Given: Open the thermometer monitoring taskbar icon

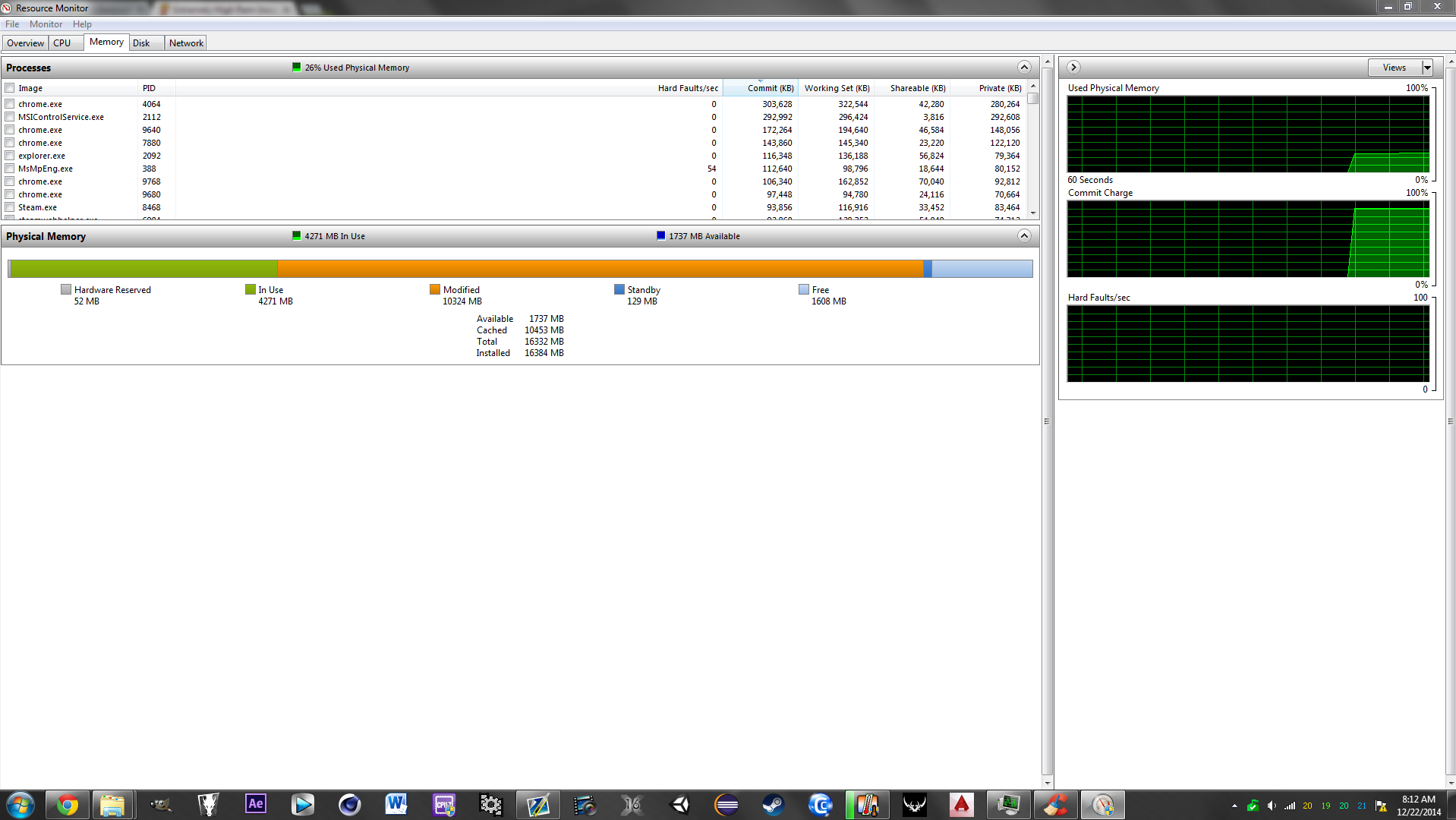Looking at the screenshot, I should coord(868,805).
